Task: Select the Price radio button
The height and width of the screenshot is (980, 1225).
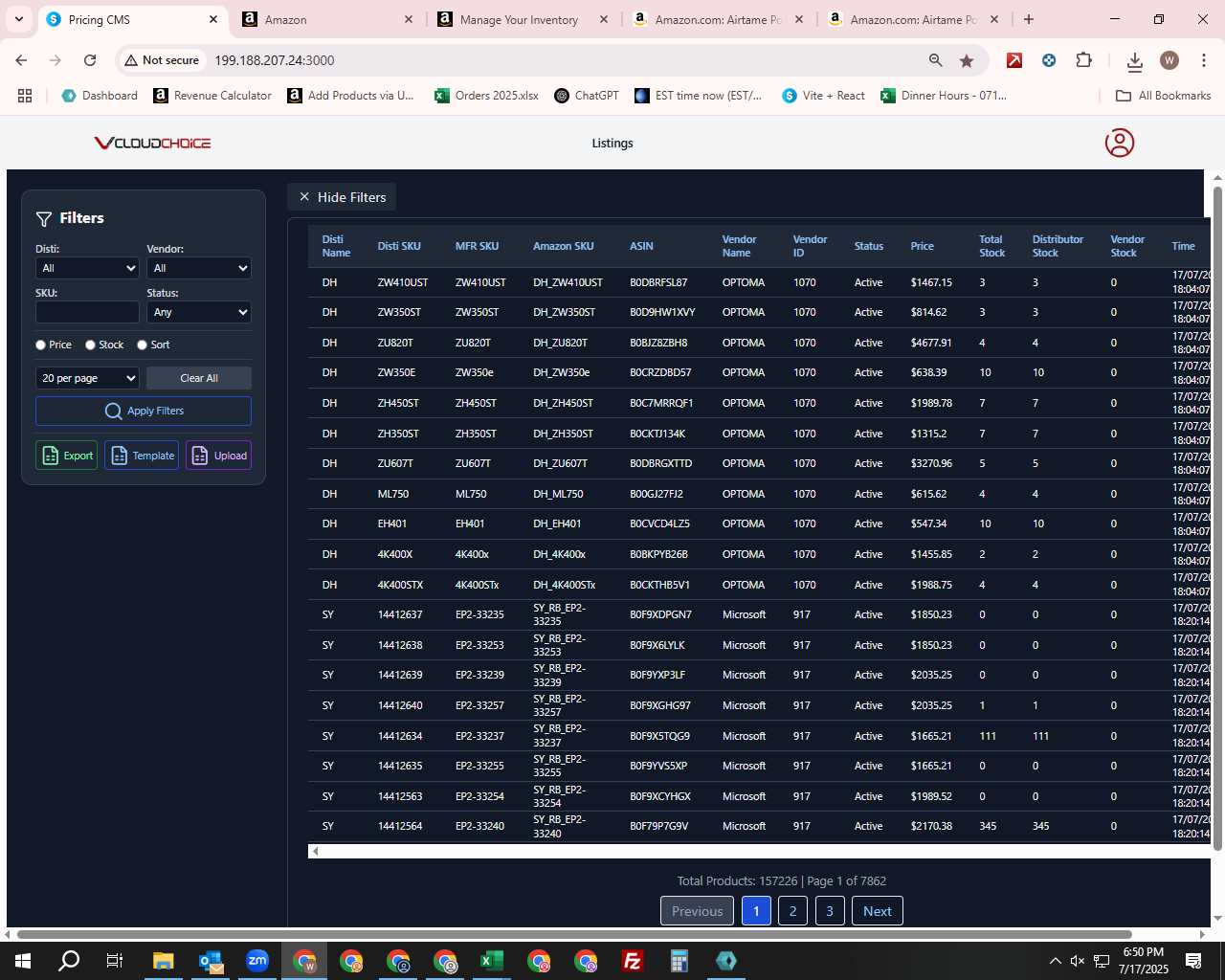Action: tap(40, 345)
